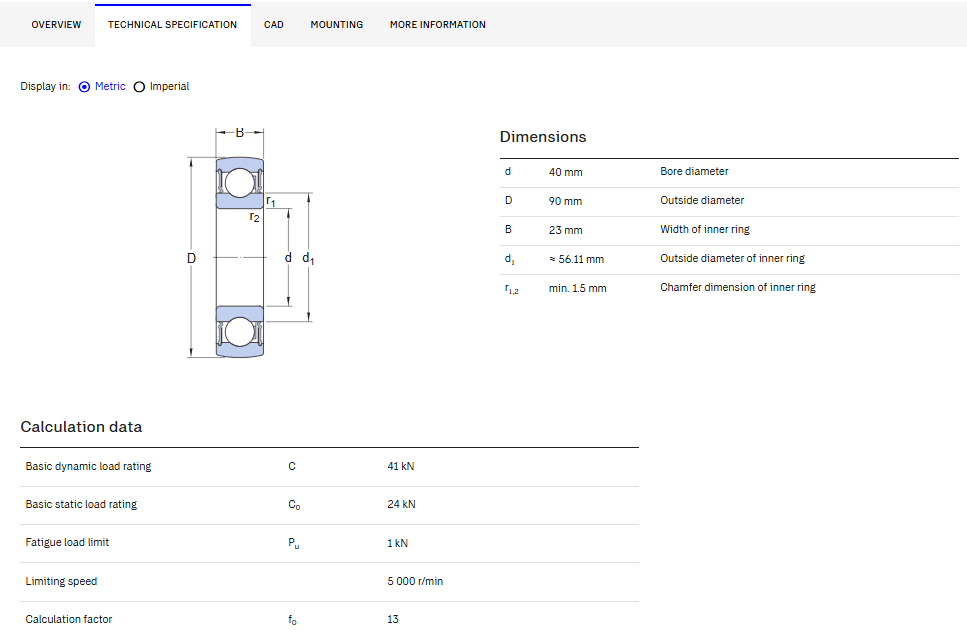967x636 pixels.
Task: Select the 1 kN fatigue limit value
Action: click(398, 543)
